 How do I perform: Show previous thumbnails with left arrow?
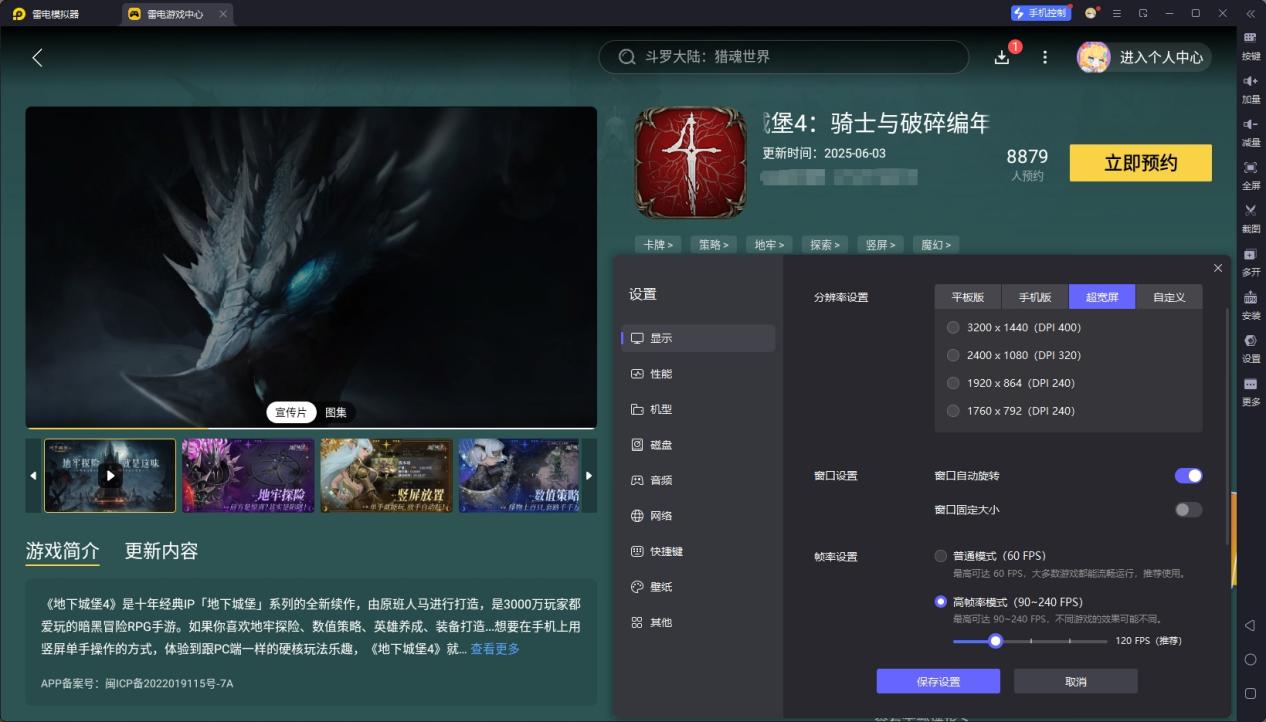pos(33,476)
